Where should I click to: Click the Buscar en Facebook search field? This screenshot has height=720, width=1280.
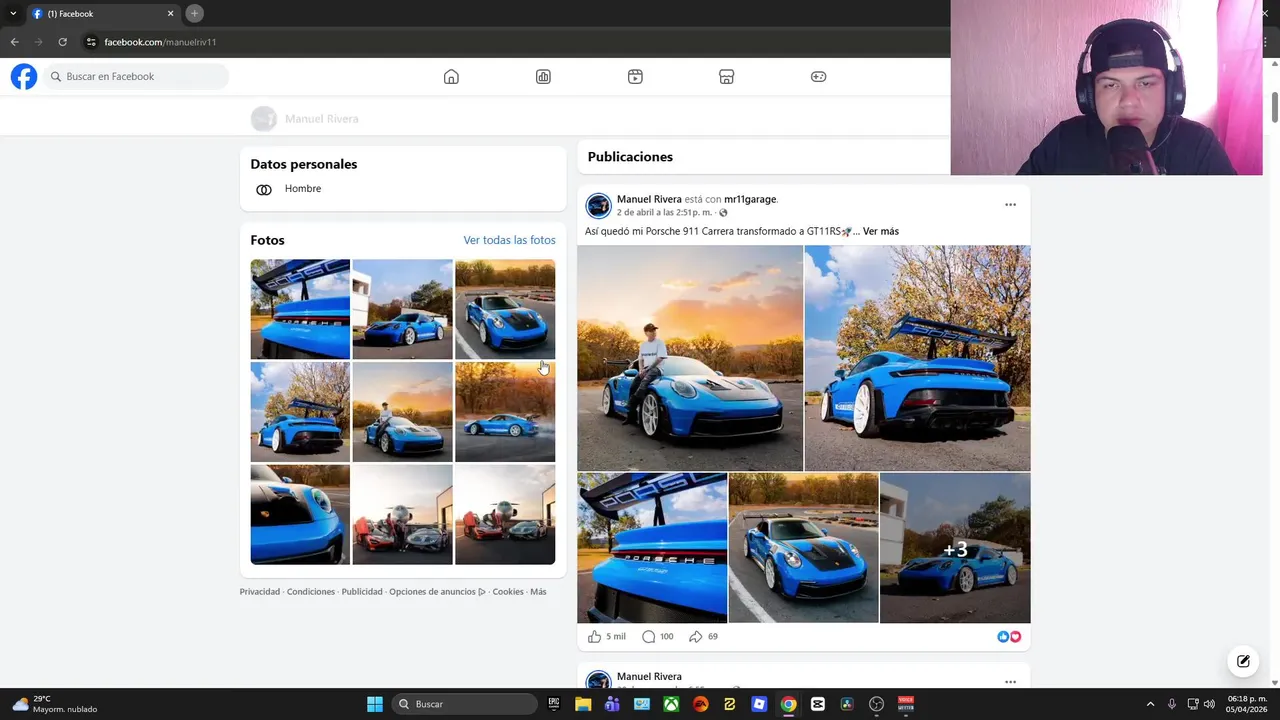pyautogui.click(x=135, y=76)
